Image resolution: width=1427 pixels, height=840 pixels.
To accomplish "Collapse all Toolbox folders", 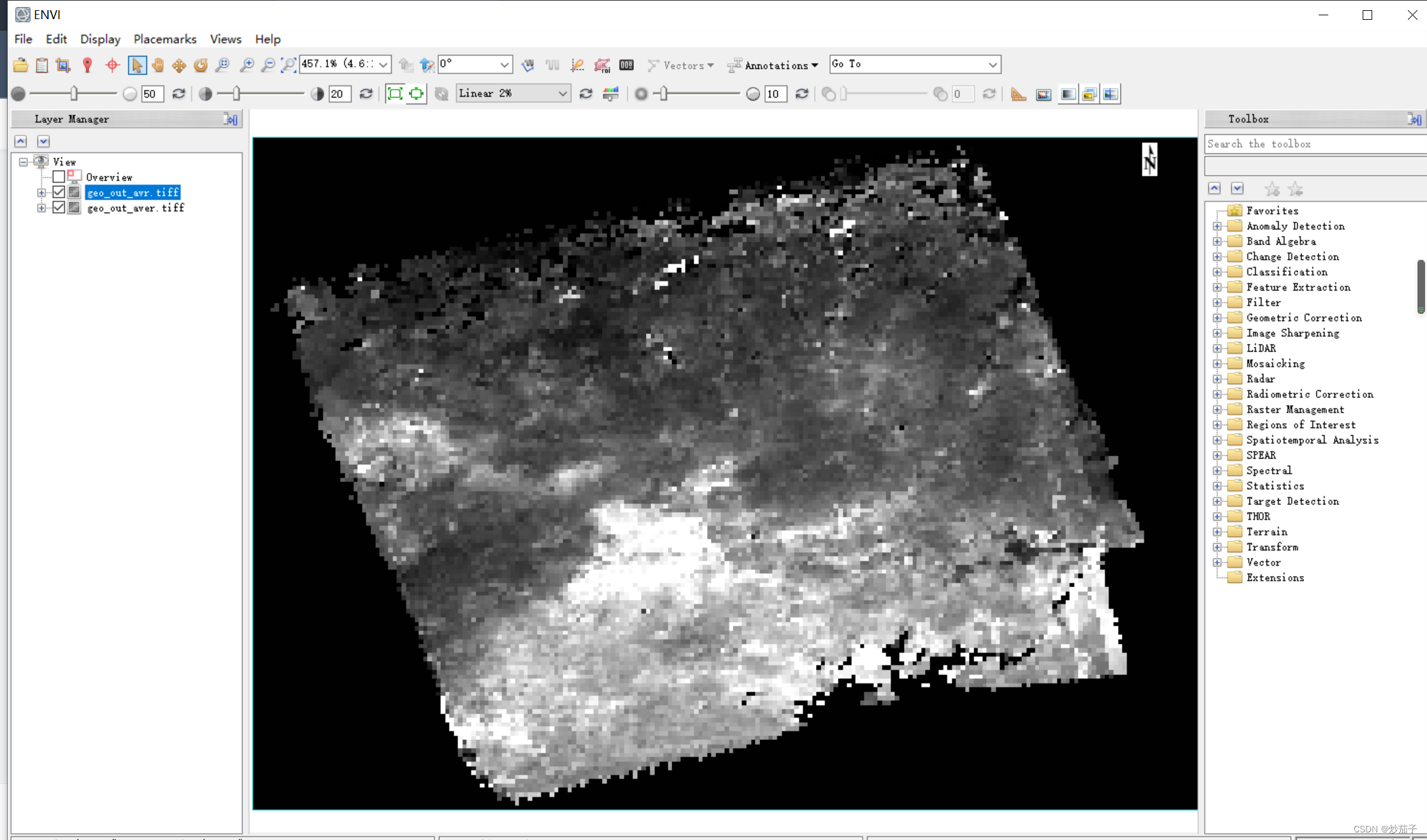I will coord(1214,189).
